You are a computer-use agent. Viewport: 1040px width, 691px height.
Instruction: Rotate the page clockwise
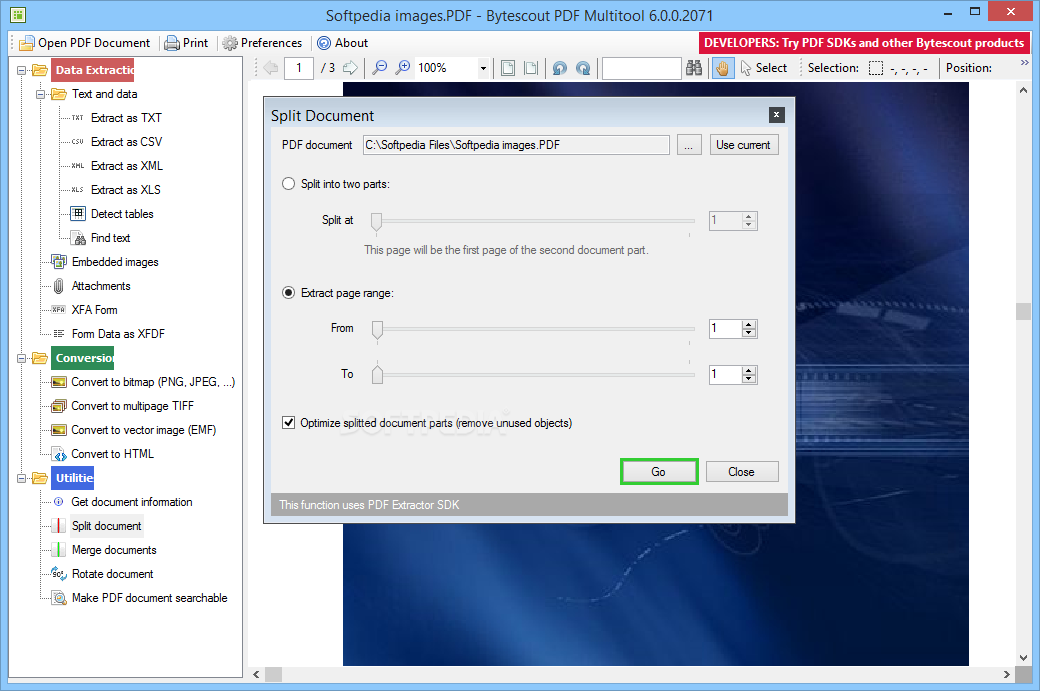coord(583,68)
